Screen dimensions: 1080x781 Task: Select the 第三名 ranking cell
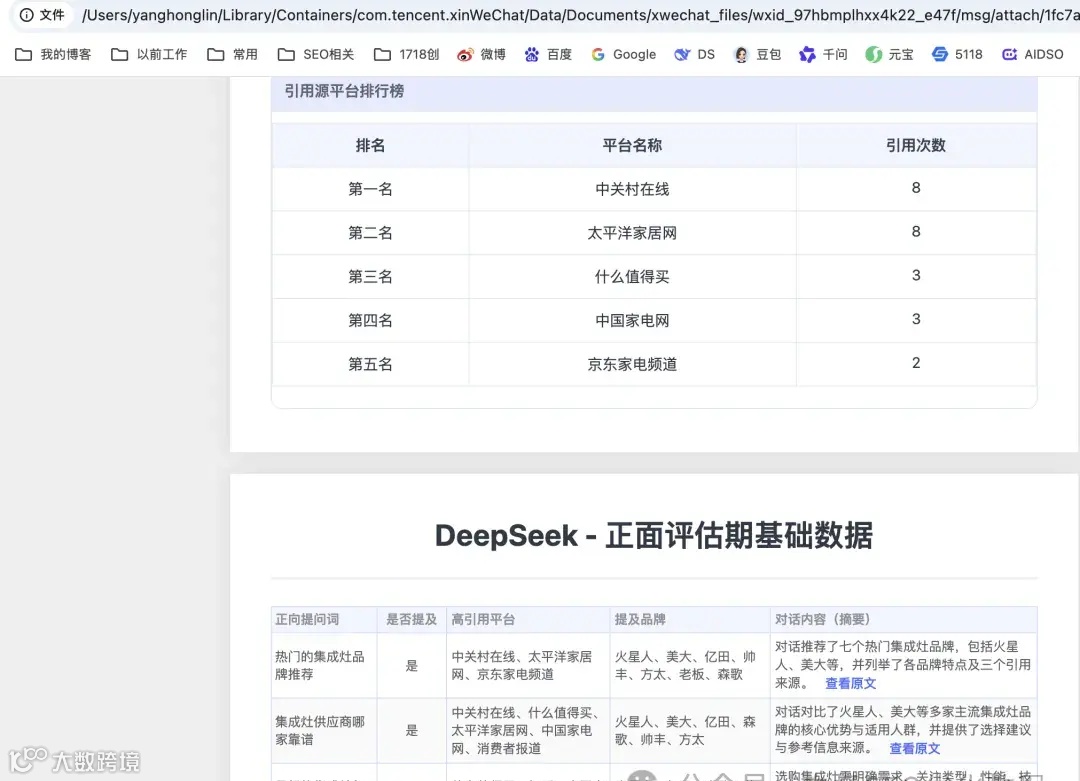[x=371, y=277]
